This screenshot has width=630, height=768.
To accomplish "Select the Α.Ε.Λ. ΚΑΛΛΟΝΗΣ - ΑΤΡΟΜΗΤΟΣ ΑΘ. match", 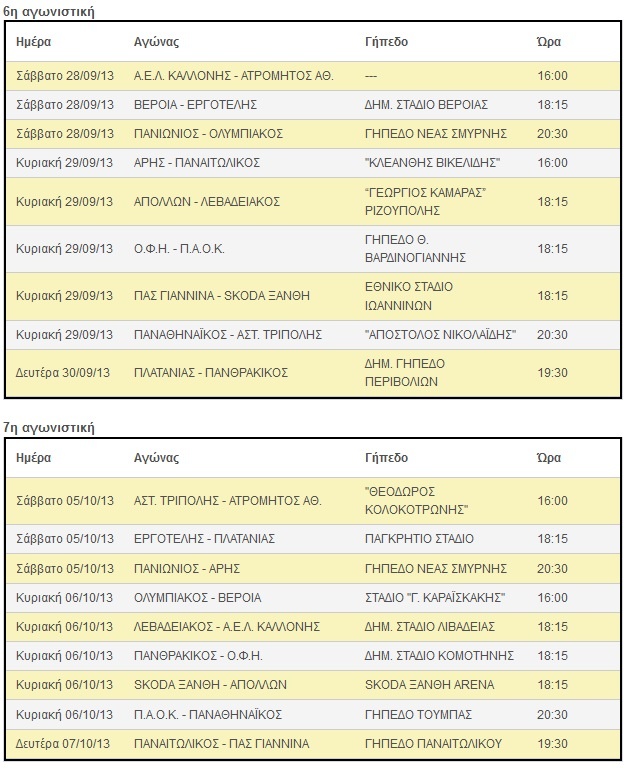I will pos(234,76).
